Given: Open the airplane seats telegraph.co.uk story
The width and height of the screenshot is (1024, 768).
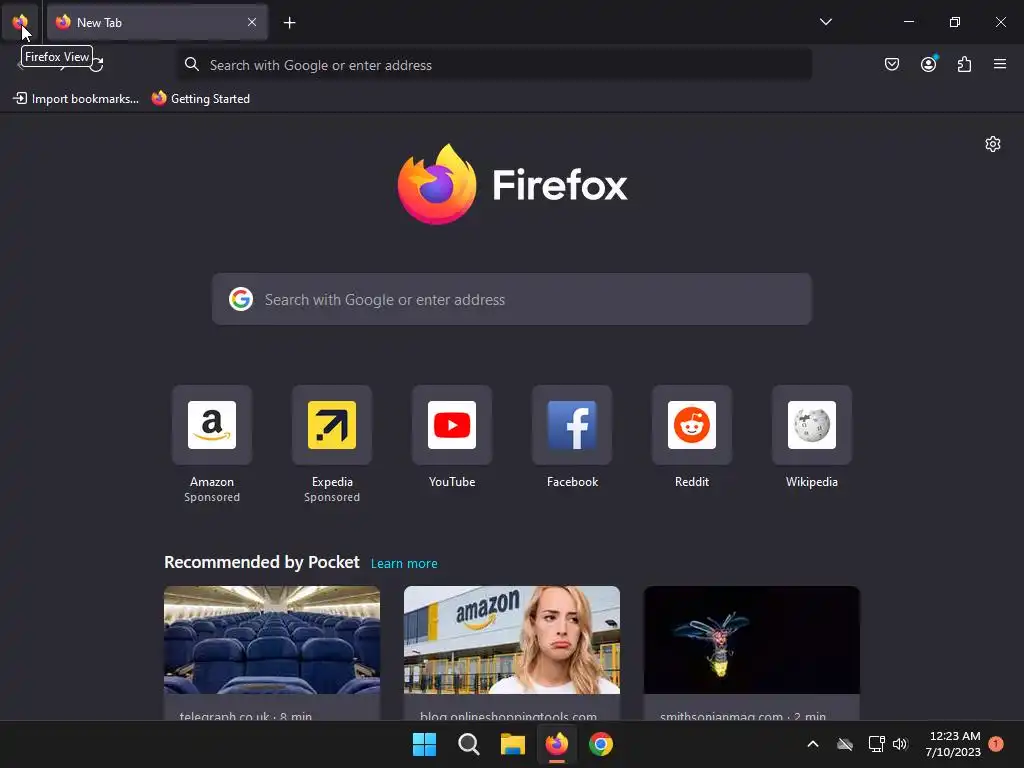Looking at the screenshot, I should (272, 653).
